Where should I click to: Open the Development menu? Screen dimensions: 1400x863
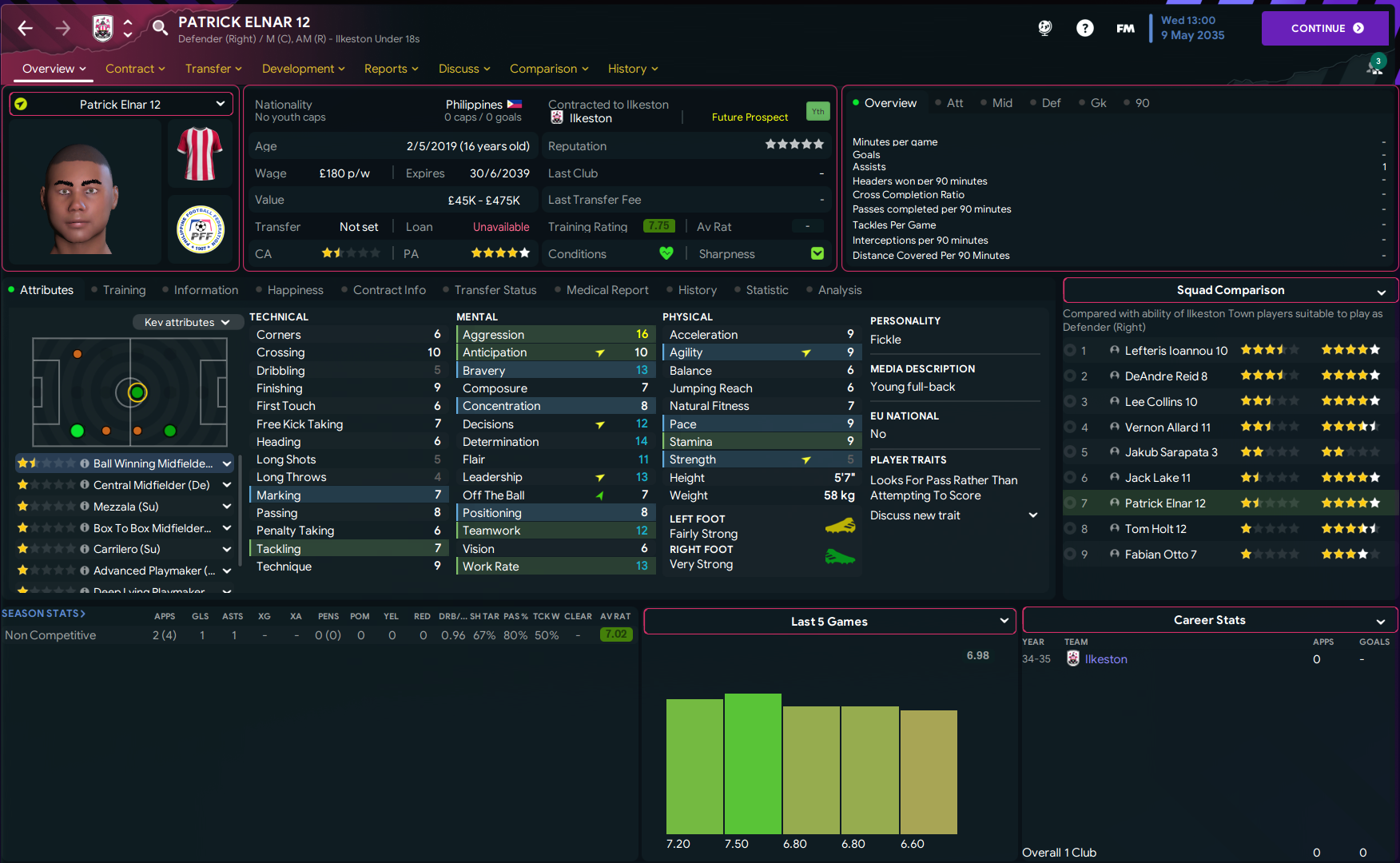pos(304,69)
